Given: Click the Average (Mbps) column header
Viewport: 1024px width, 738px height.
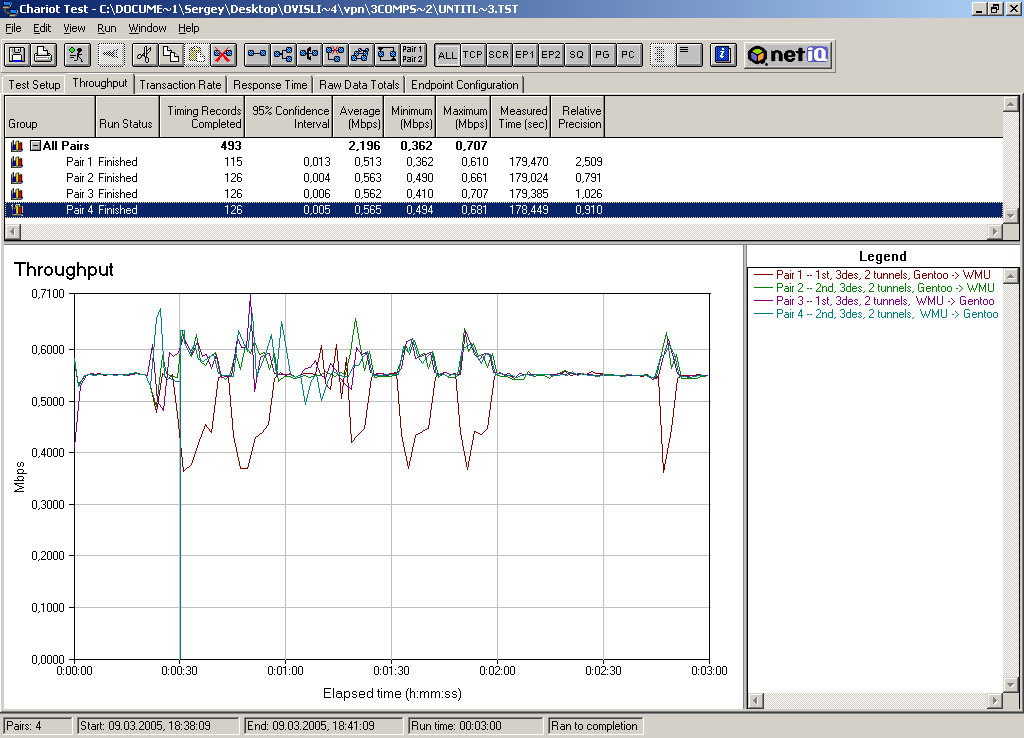Looking at the screenshot, I should (359, 117).
